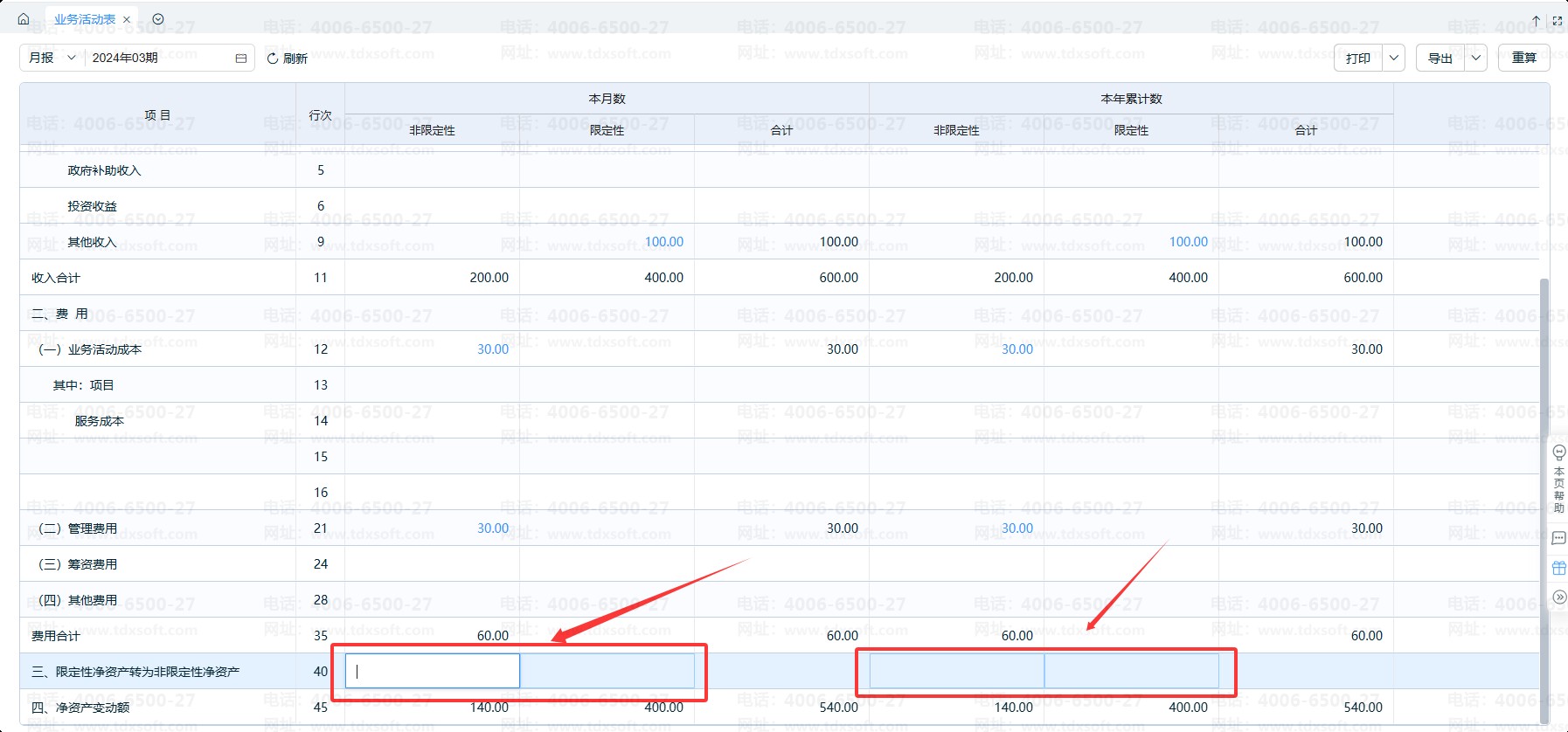
Task: Collapse side panel with double-chevron icon
Action: 1558,597
